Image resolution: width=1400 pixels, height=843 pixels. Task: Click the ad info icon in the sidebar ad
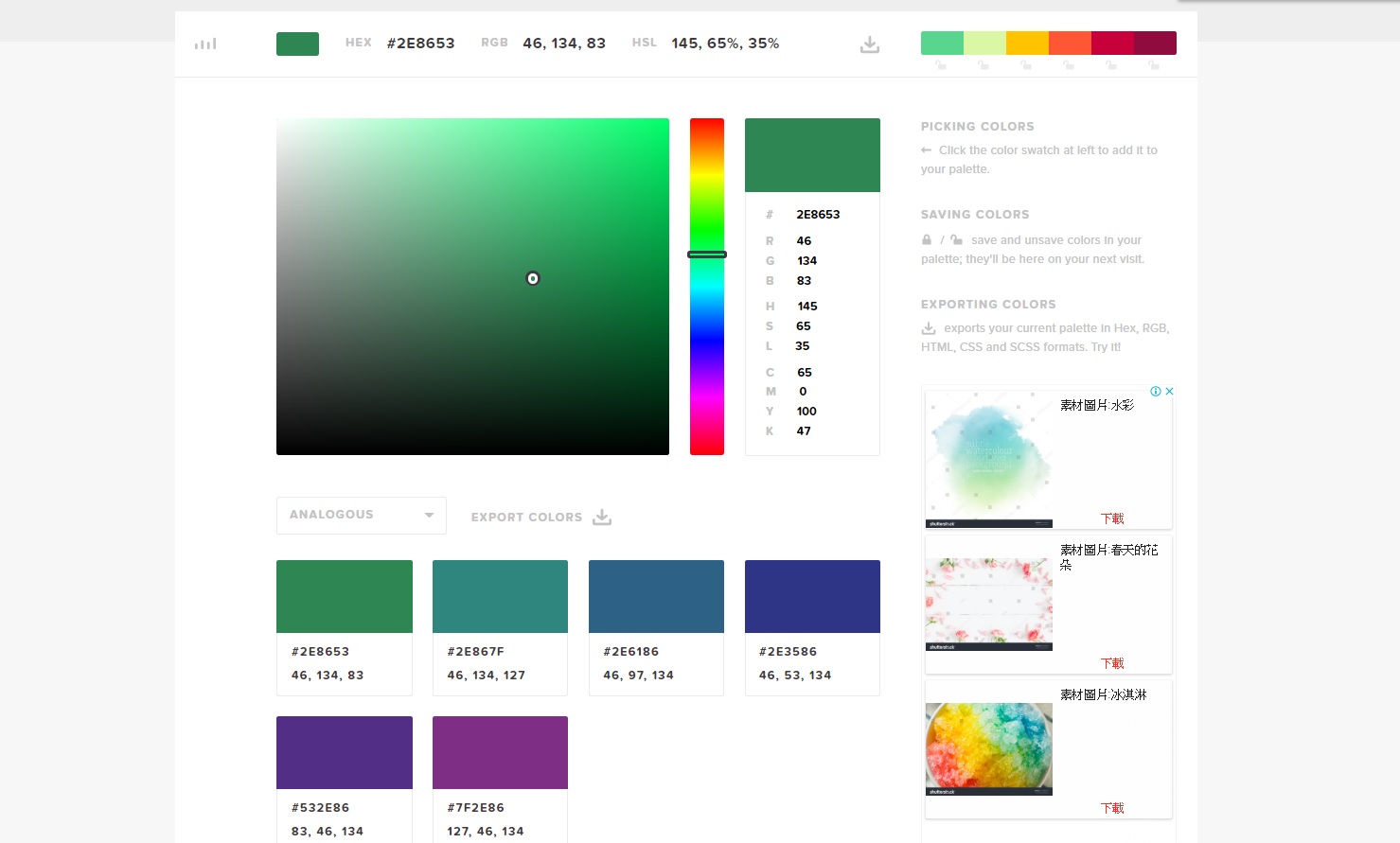1156,391
